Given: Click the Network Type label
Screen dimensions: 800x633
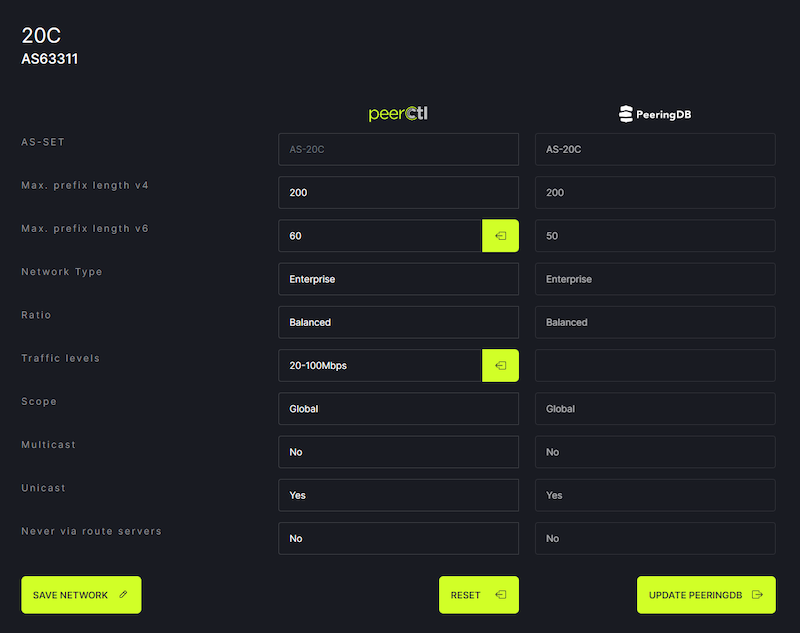Looking at the screenshot, I should 62,272.
